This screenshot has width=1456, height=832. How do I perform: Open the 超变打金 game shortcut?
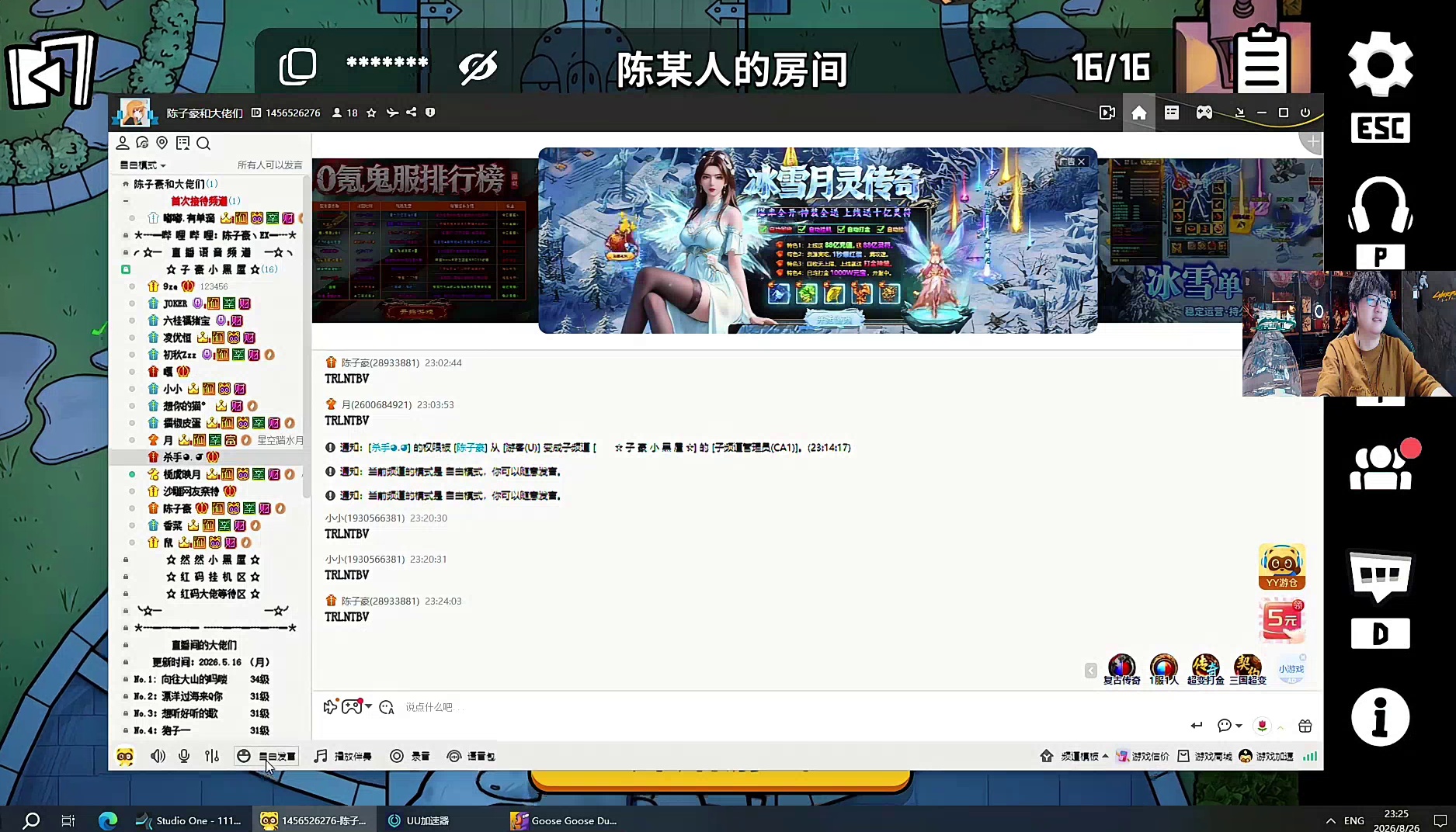[x=1205, y=670]
